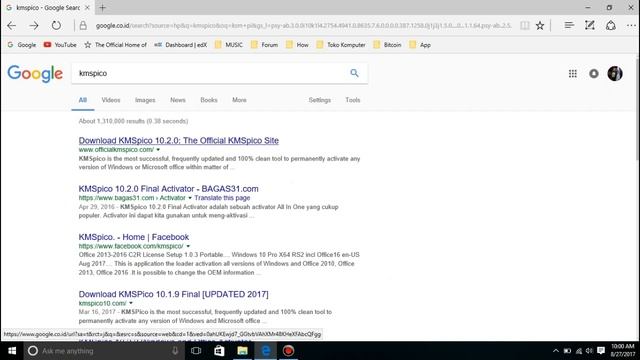Open the More search categories menu
Screen dimensions: 640x360
(240, 100)
